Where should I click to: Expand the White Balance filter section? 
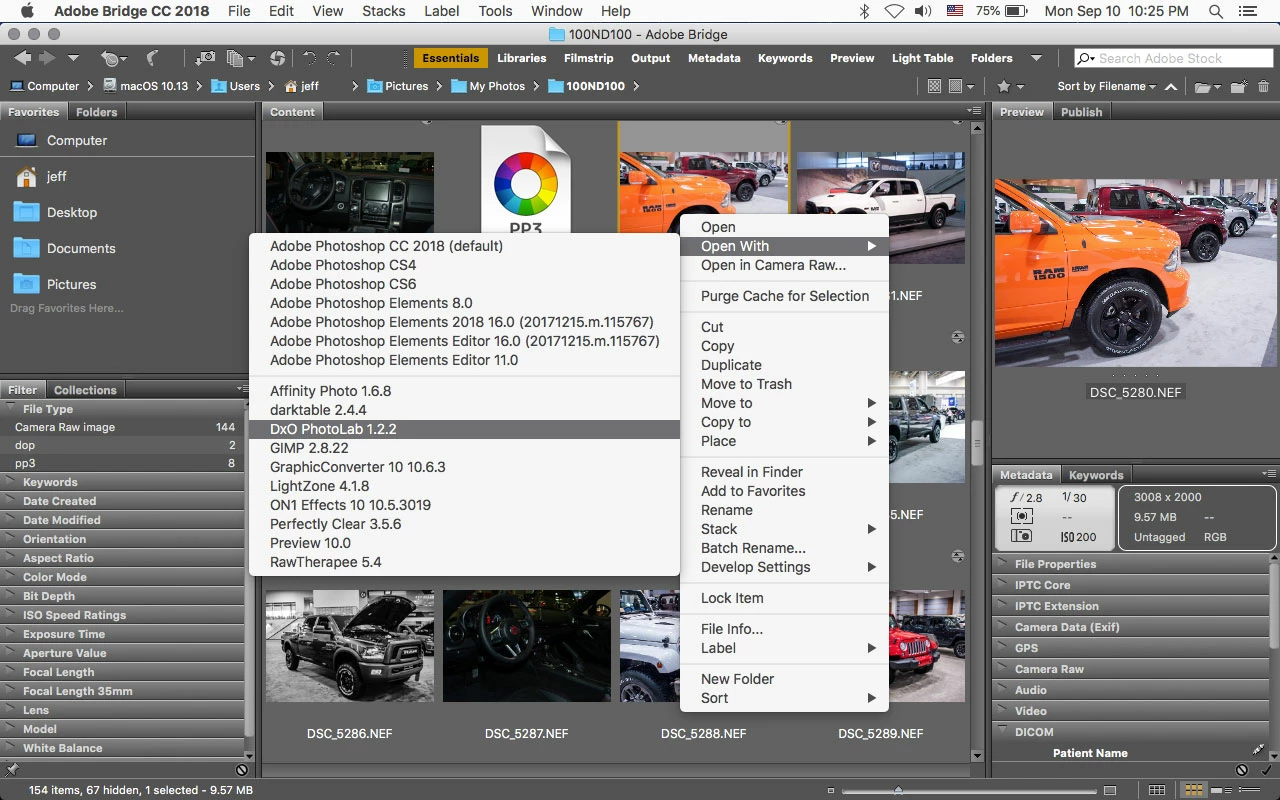[x=123, y=748]
